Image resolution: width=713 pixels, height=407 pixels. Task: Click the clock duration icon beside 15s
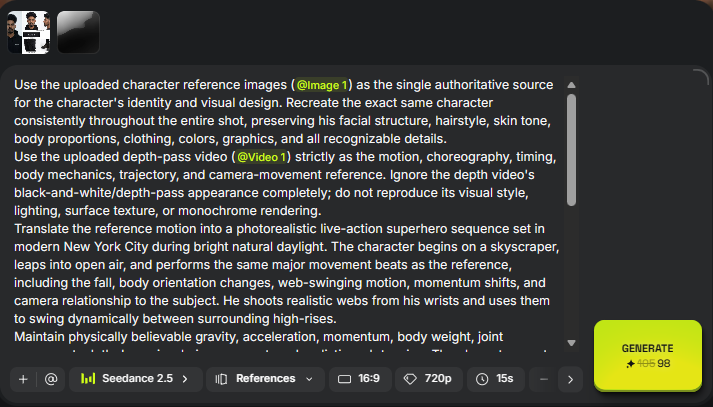[482, 379]
